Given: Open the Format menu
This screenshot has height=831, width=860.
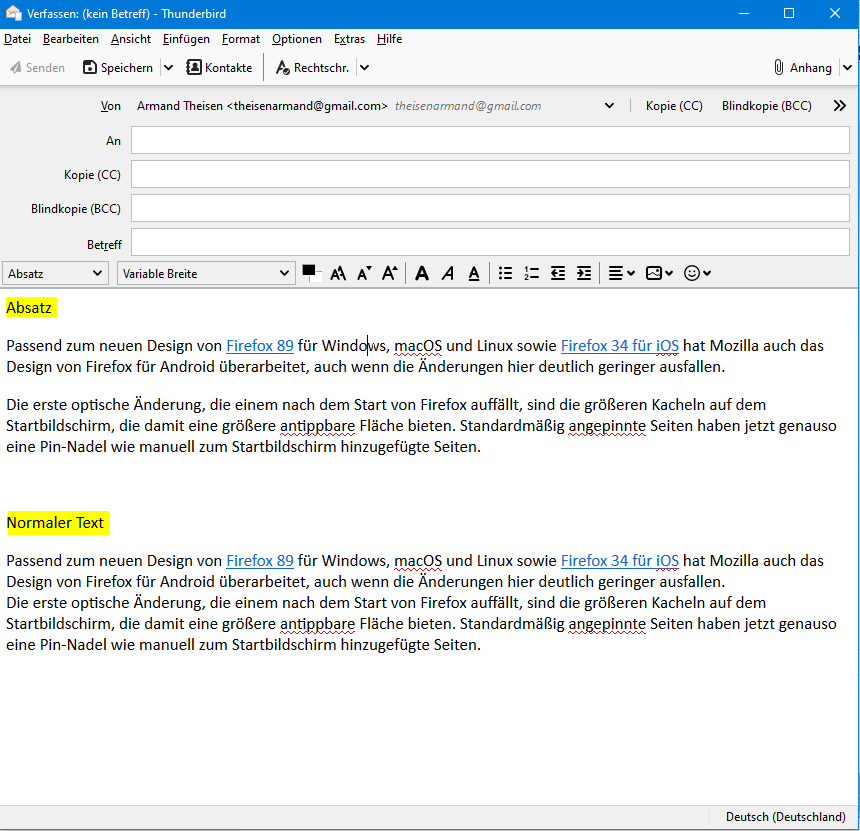Looking at the screenshot, I should (241, 39).
